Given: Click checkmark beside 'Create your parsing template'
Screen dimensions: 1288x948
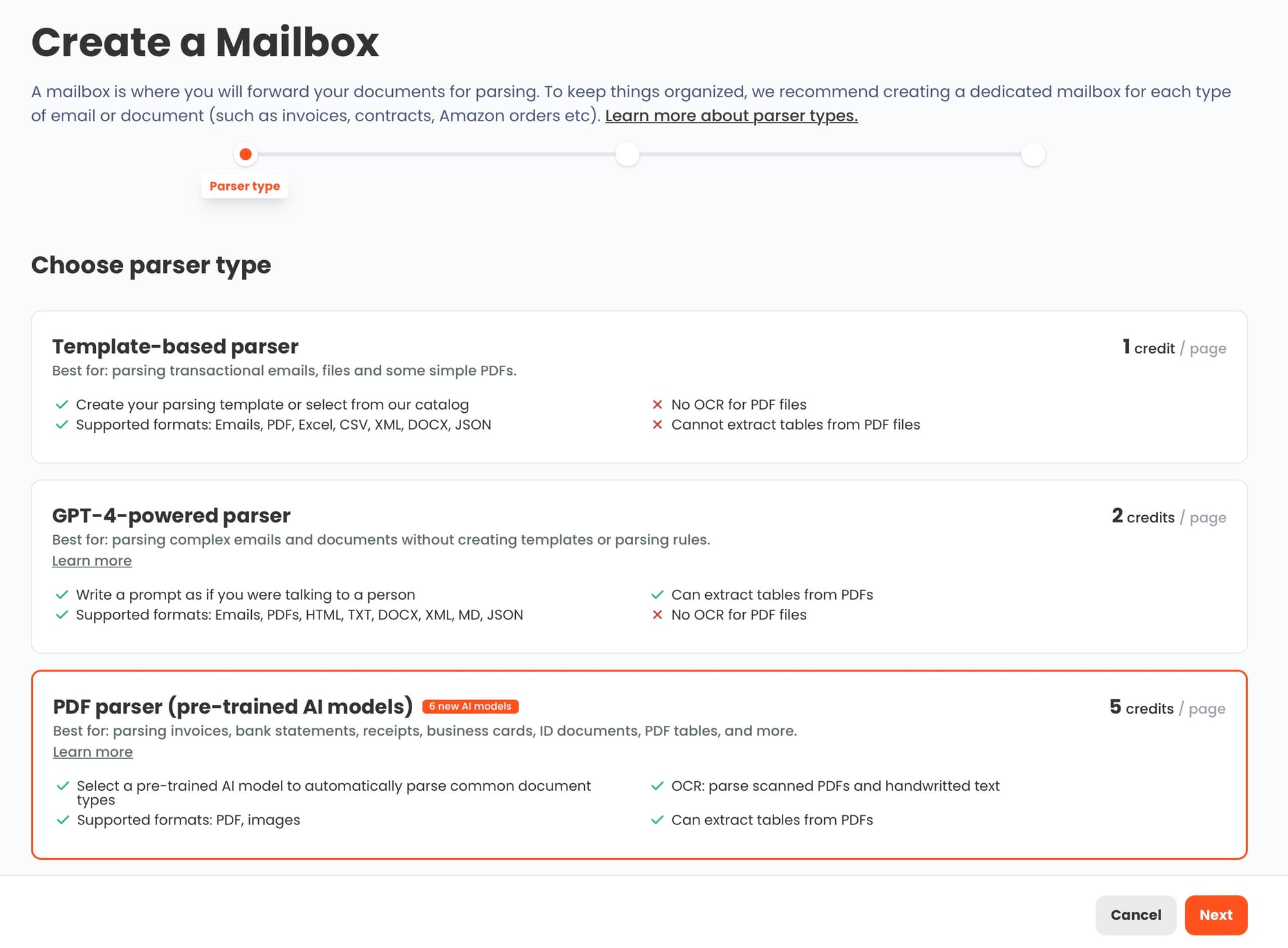Looking at the screenshot, I should (62, 404).
